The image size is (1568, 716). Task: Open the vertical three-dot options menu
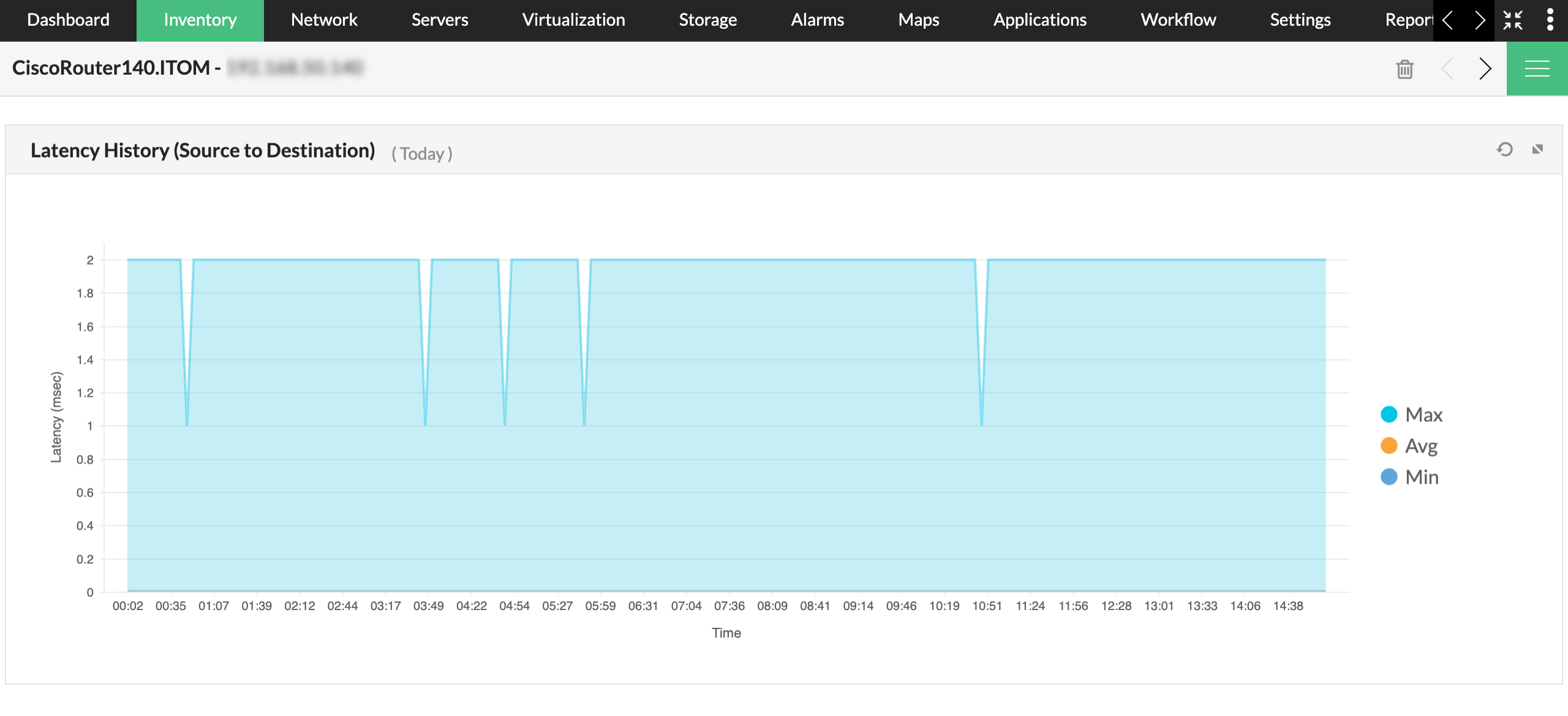tap(1550, 20)
